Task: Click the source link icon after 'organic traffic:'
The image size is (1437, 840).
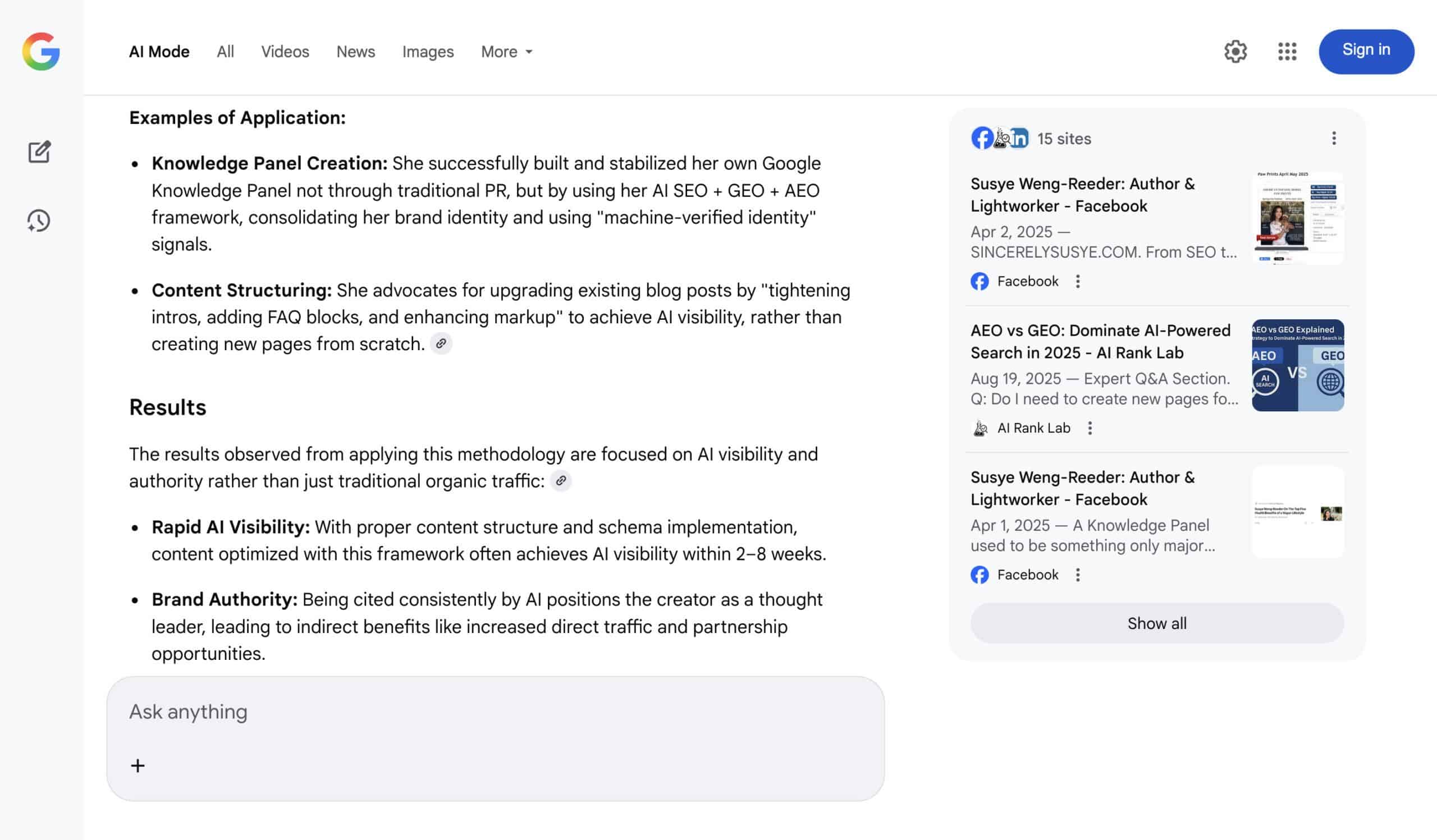Action: (561, 481)
